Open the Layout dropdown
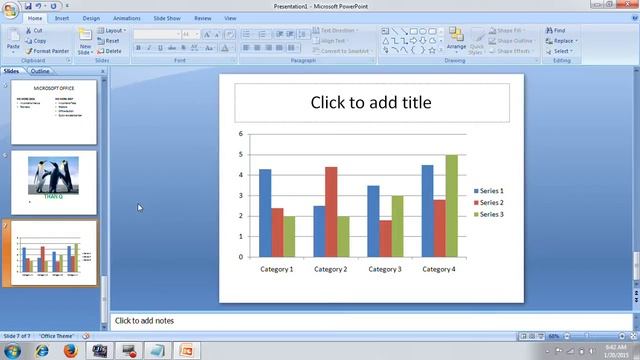The width and height of the screenshot is (640, 360). pyautogui.click(x=111, y=31)
